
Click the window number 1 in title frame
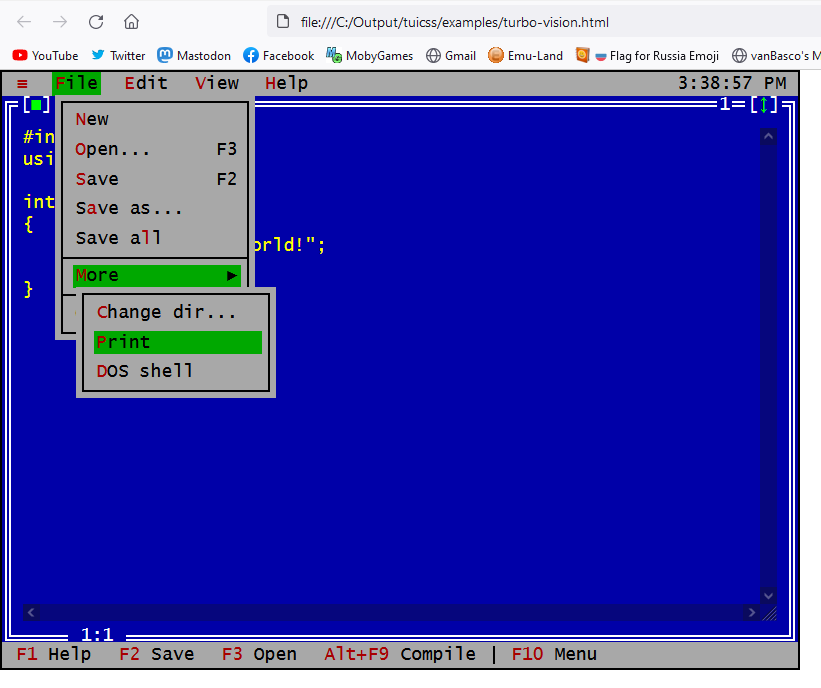(x=725, y=104)
